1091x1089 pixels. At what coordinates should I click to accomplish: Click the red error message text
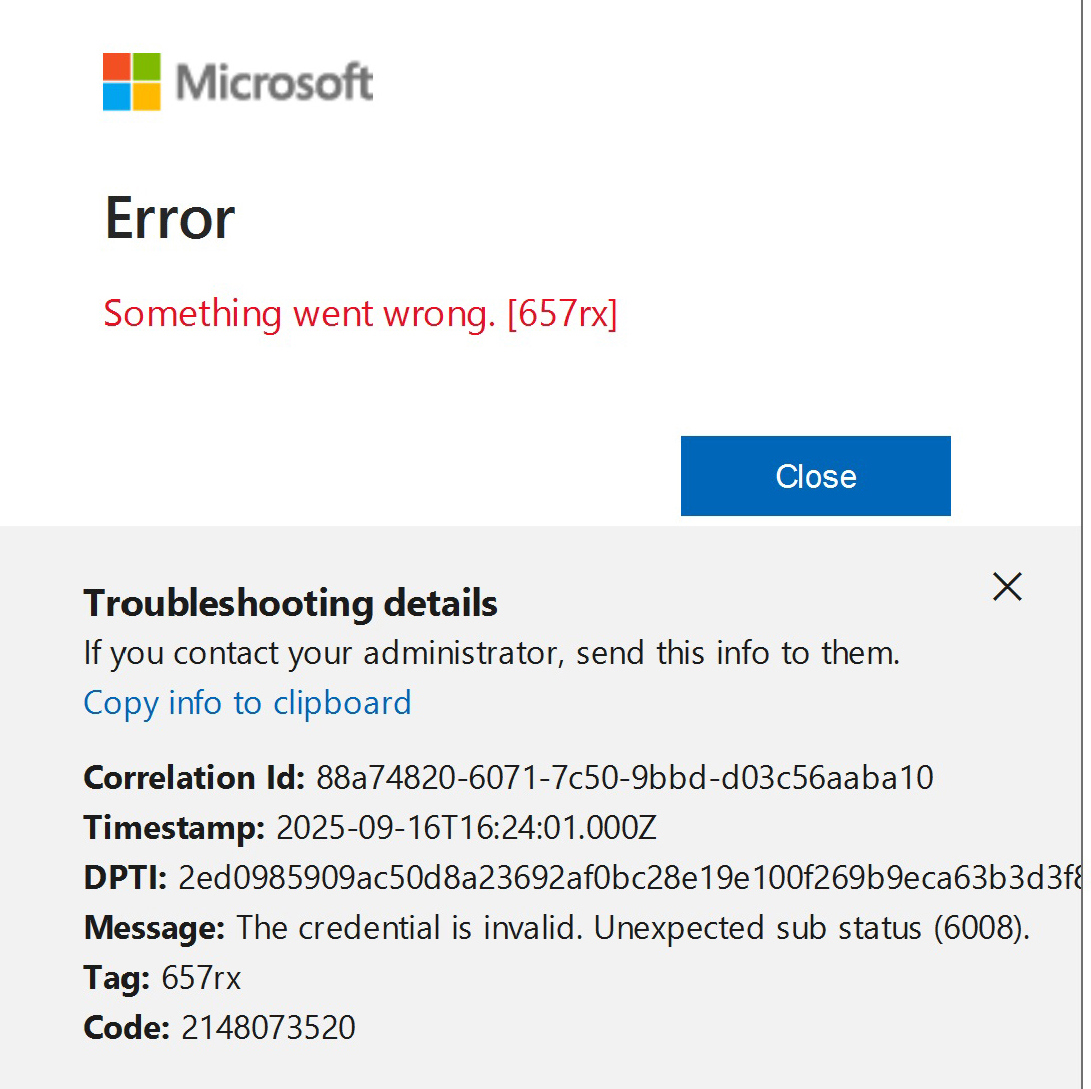coord(359,313)
